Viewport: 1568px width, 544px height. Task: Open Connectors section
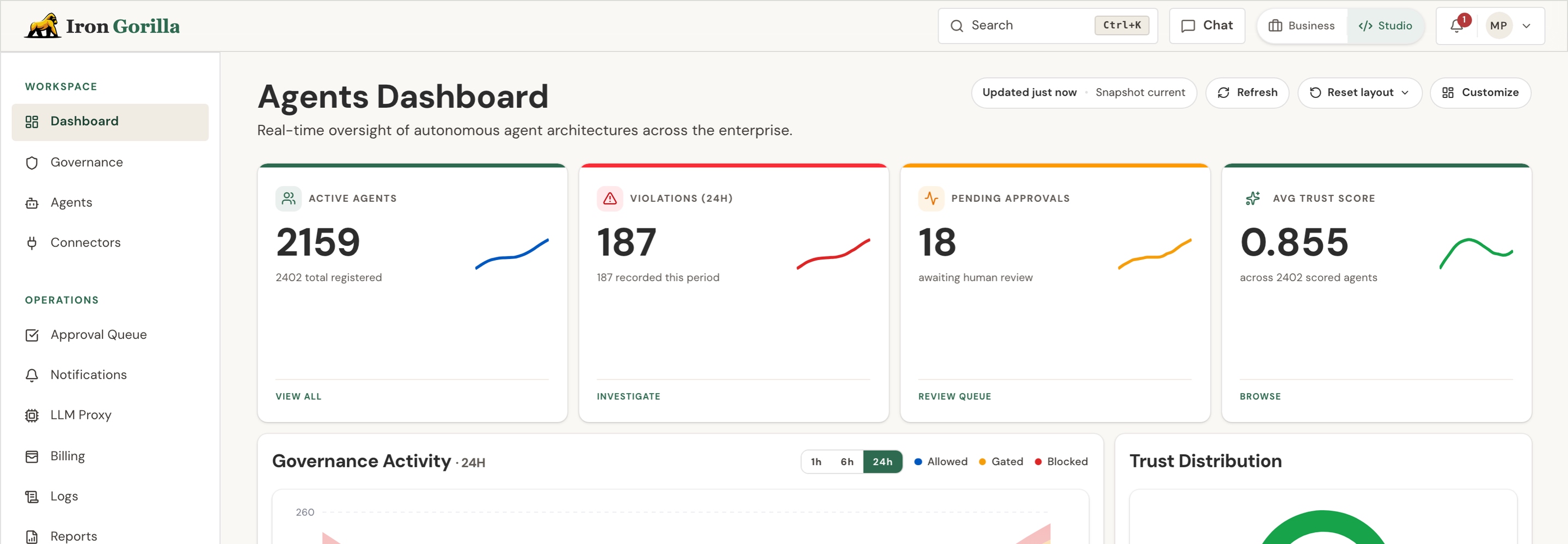point(110,243)
